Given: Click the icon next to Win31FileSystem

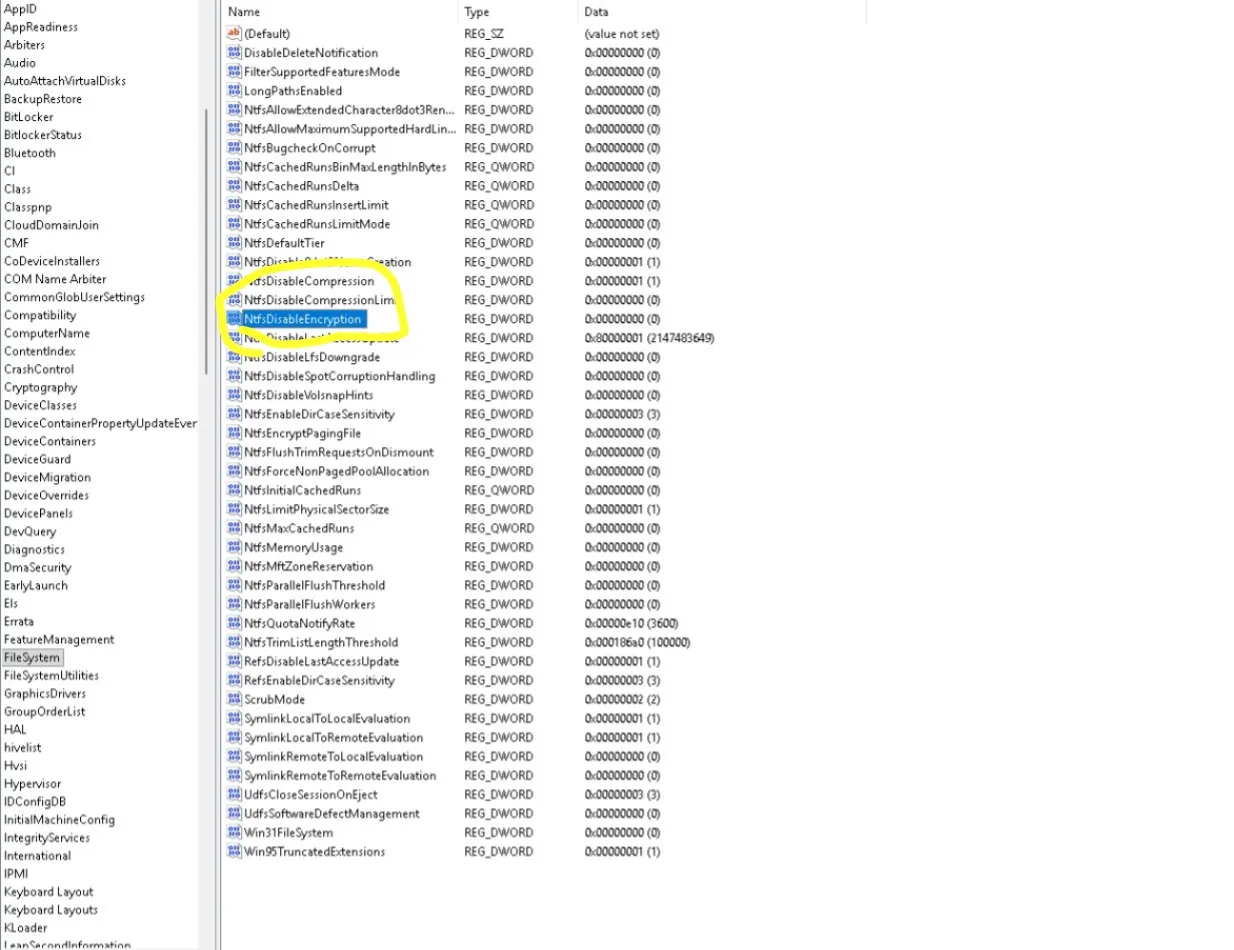Looking at the screenshot, I should pos(235,832).
